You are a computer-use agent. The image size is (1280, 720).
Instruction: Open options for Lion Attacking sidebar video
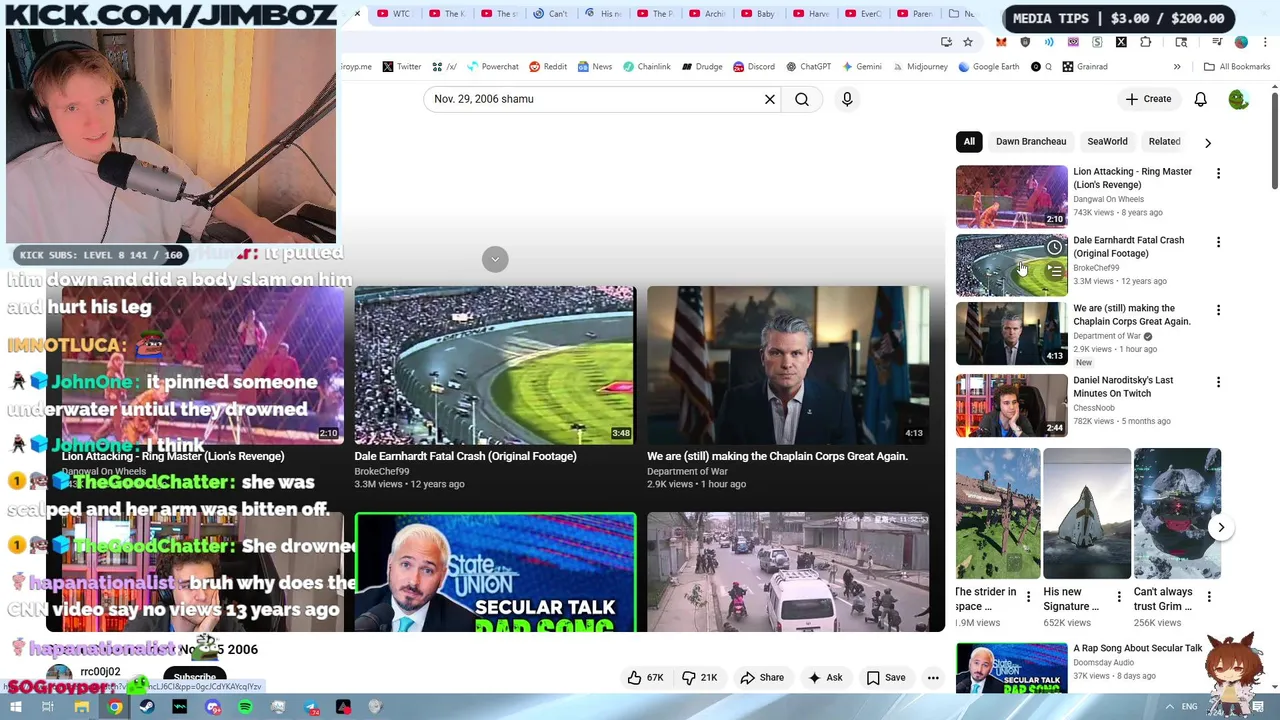tap(1218, 174)
